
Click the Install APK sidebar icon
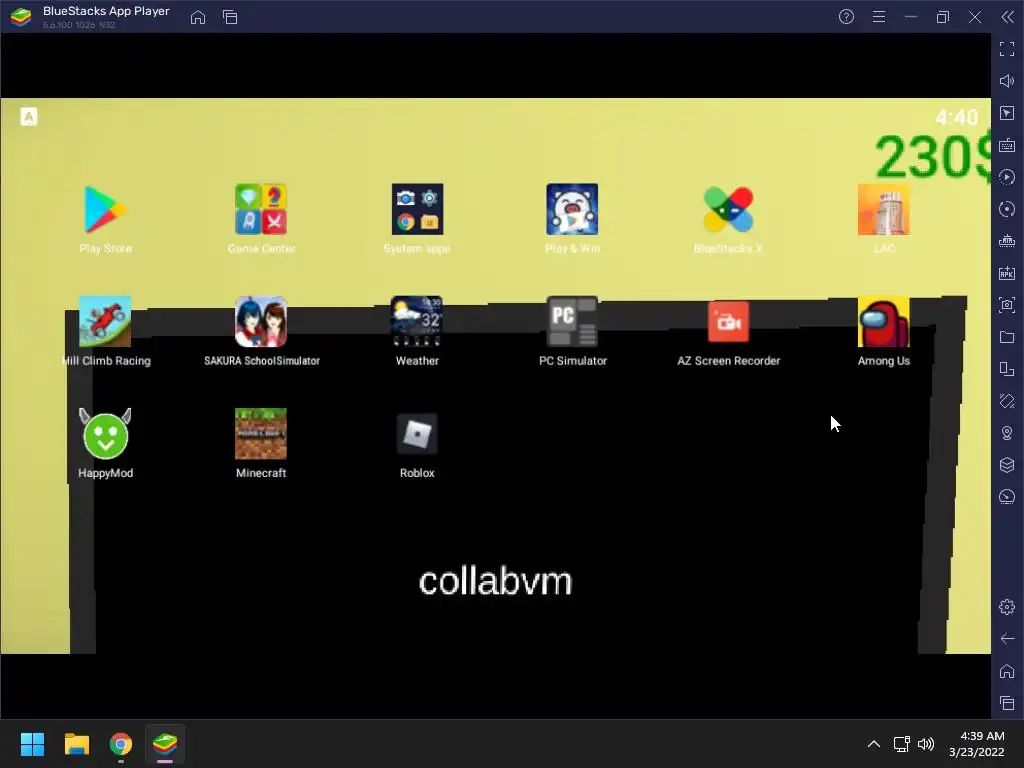click(x=1007, y=273)
